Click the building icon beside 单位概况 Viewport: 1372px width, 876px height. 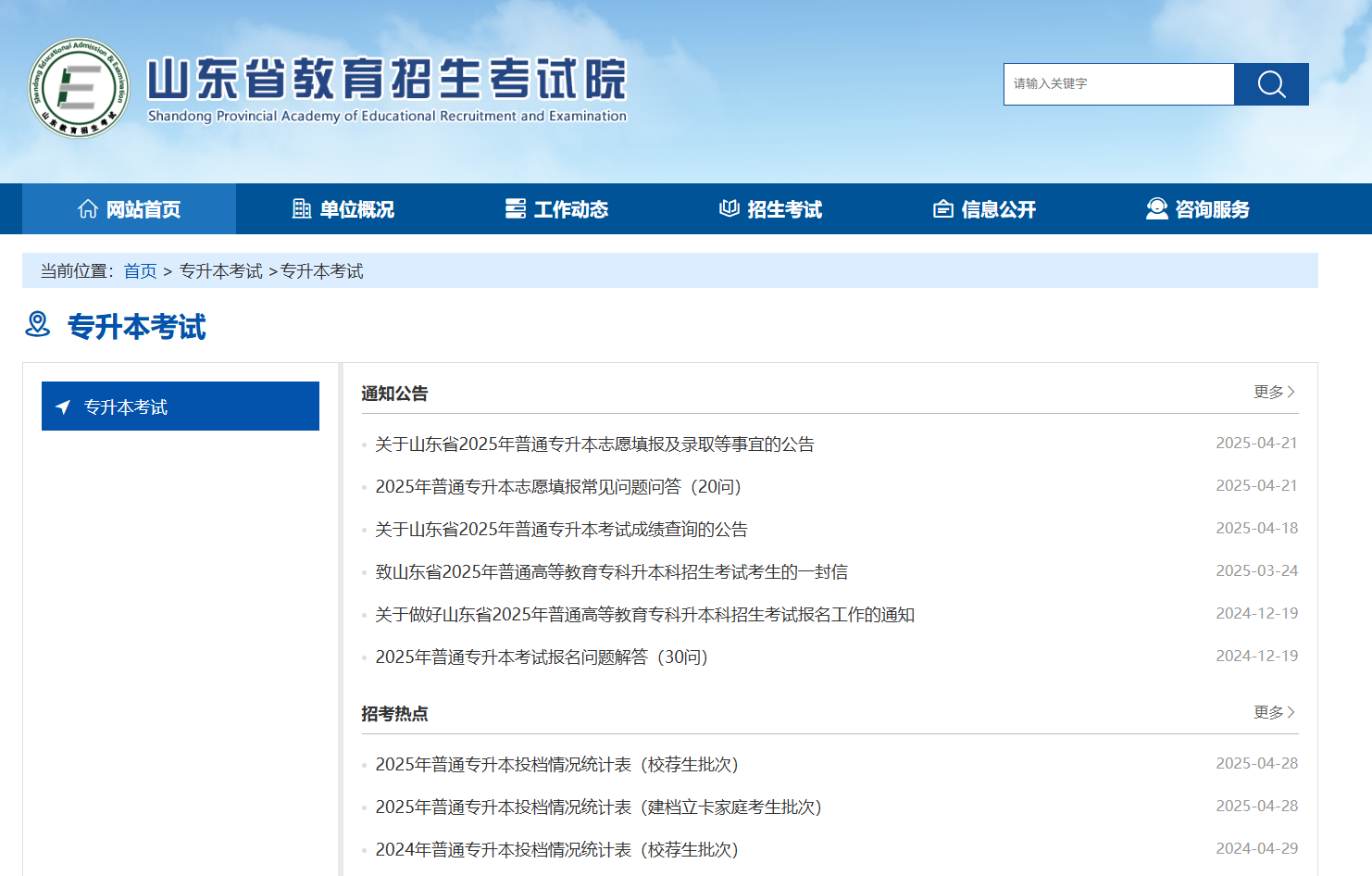[302, 209]
